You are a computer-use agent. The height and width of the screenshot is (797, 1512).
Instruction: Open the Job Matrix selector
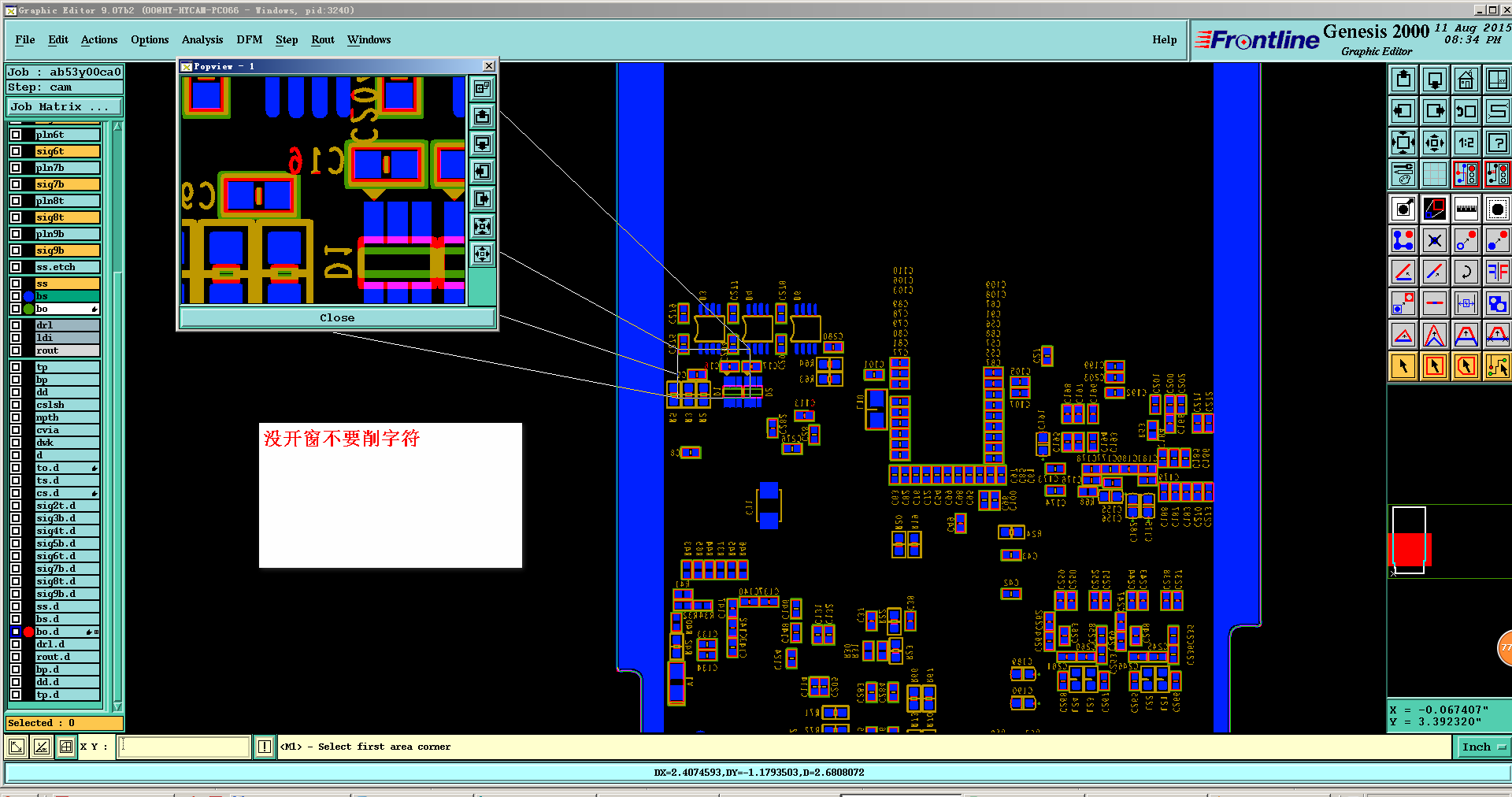[x=65, y=107]
